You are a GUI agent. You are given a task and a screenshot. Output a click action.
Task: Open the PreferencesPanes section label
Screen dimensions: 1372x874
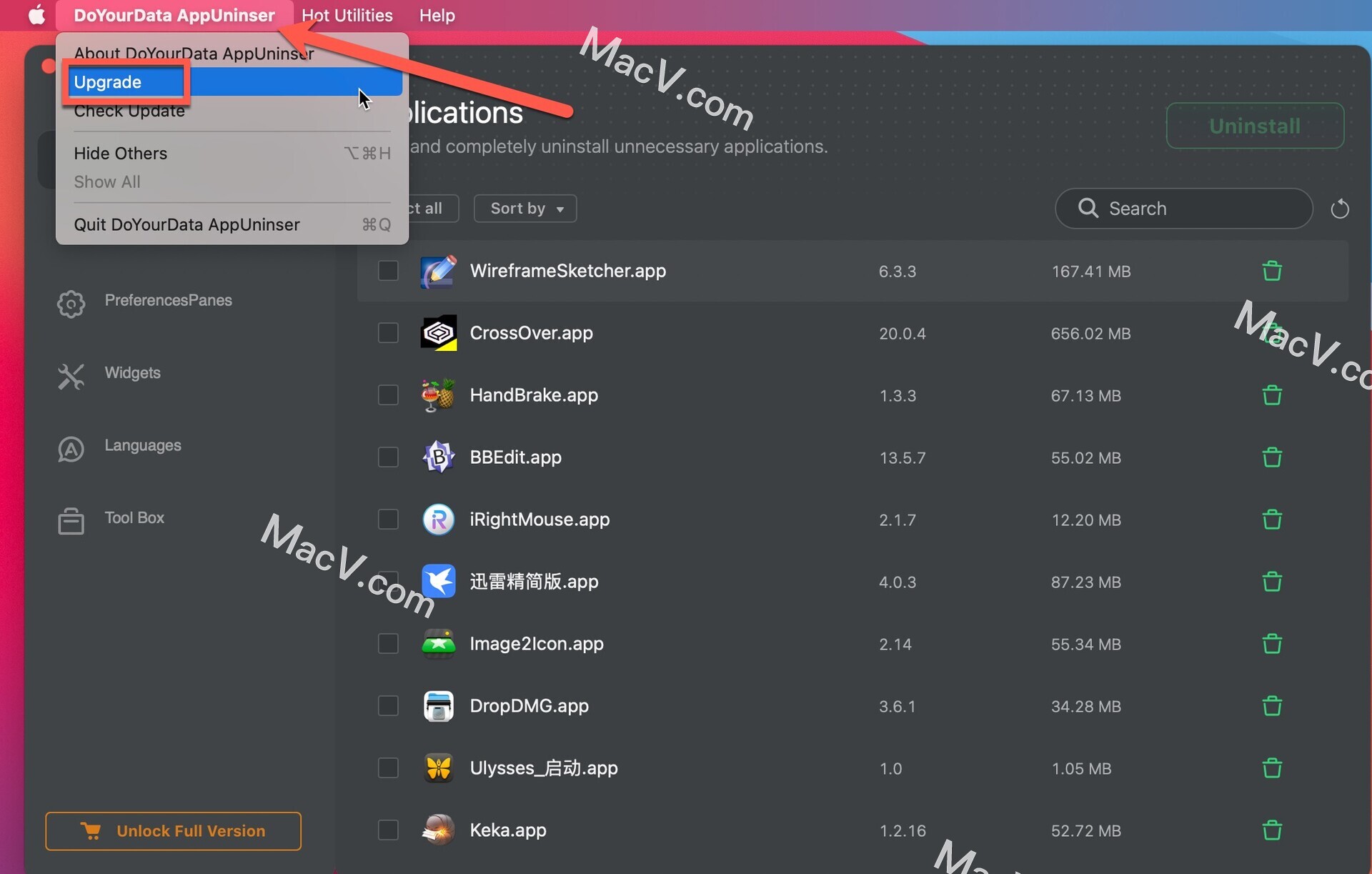(x=168, y=300)
